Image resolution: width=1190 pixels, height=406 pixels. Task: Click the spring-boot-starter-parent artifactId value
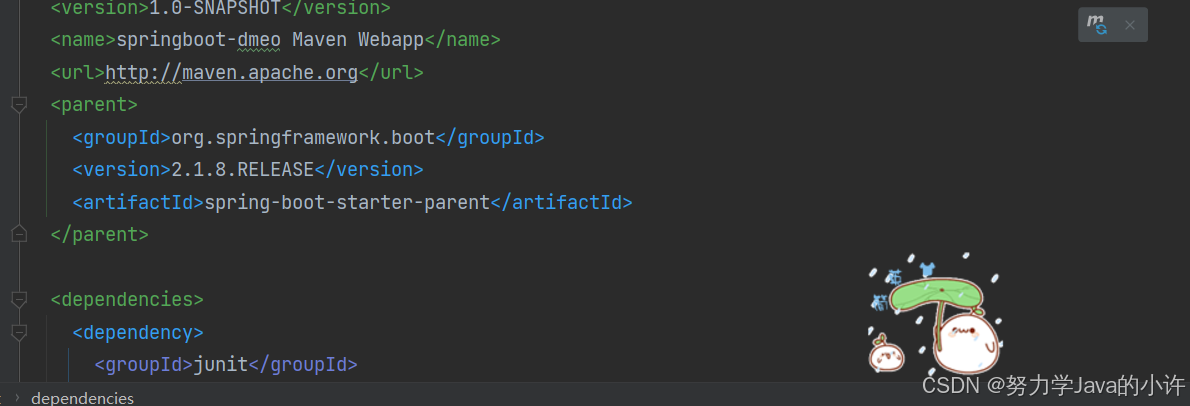pos(348,203)
